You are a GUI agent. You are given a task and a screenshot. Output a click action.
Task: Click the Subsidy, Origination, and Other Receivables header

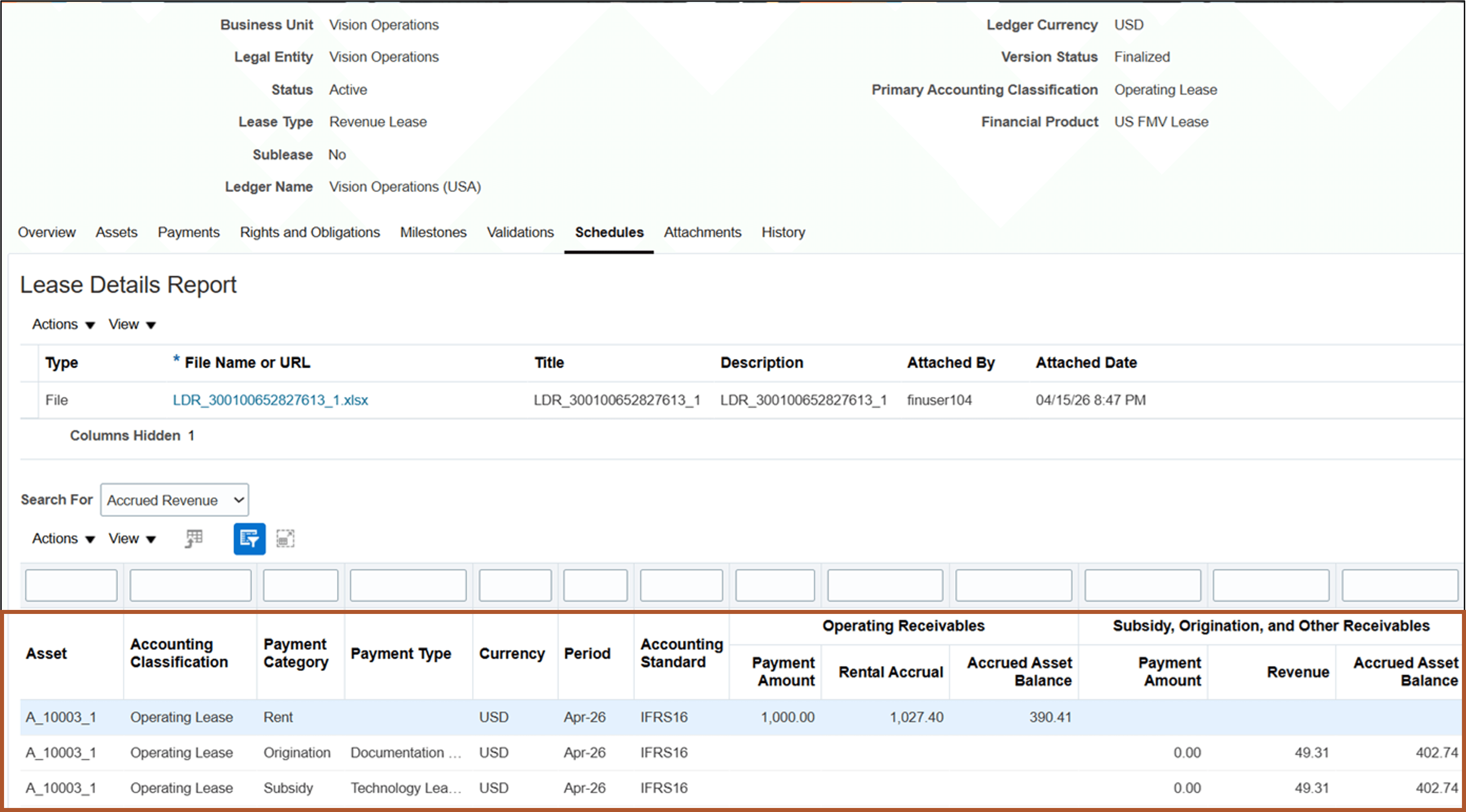1271,626
